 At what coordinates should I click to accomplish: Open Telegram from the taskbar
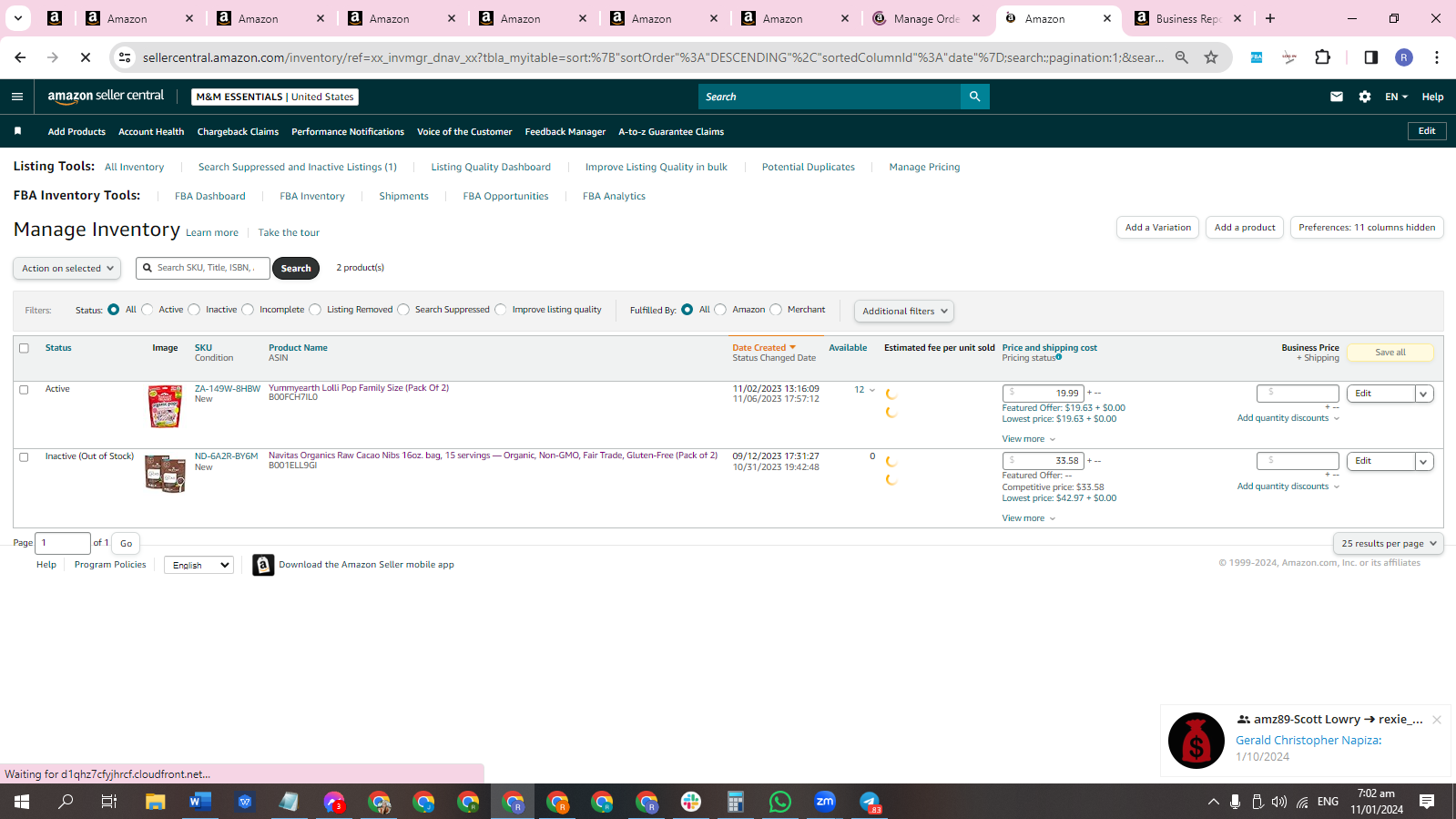click(x=870, y=802)
